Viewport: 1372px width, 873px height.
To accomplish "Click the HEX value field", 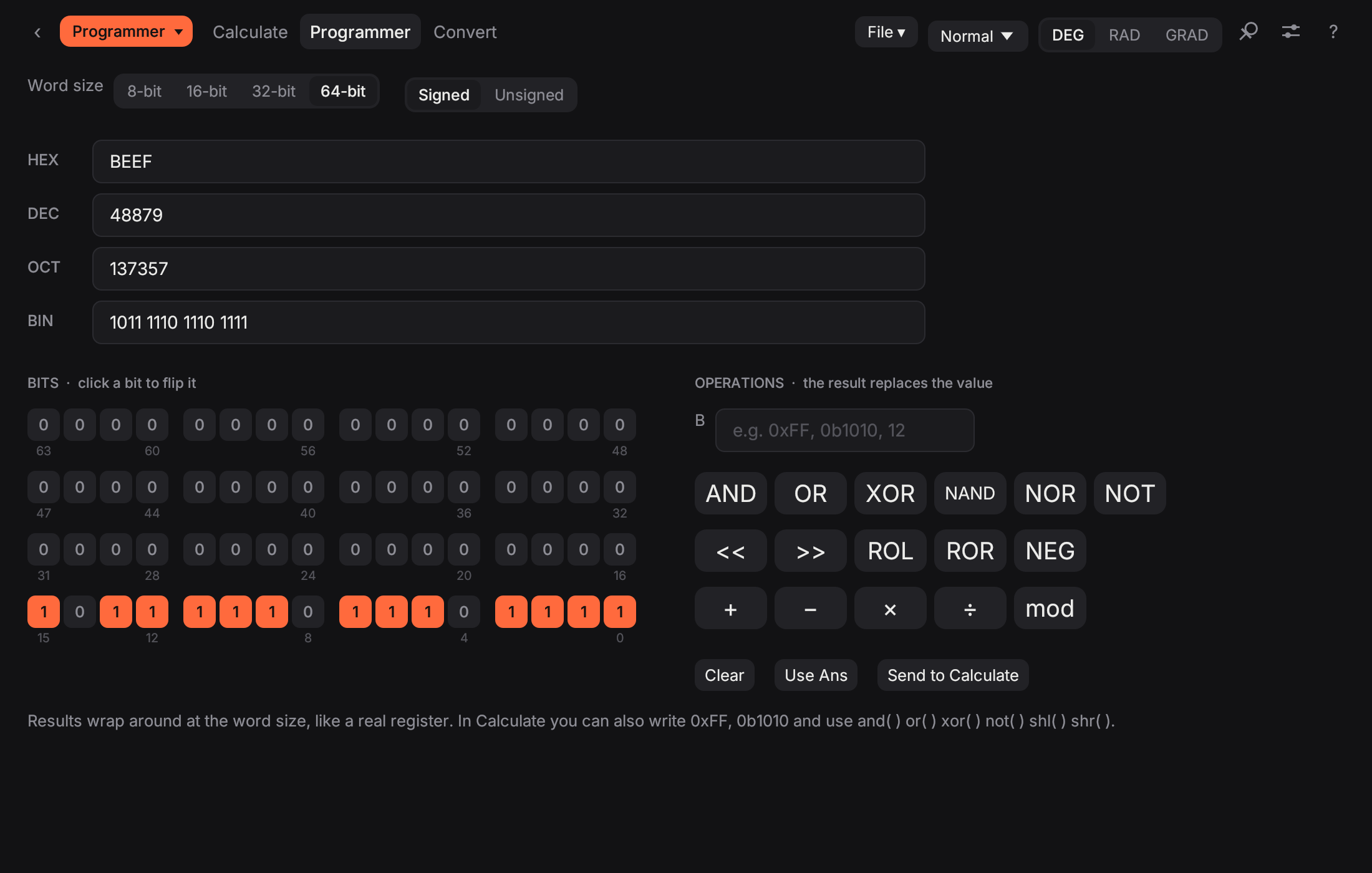I will pos(509,162).
